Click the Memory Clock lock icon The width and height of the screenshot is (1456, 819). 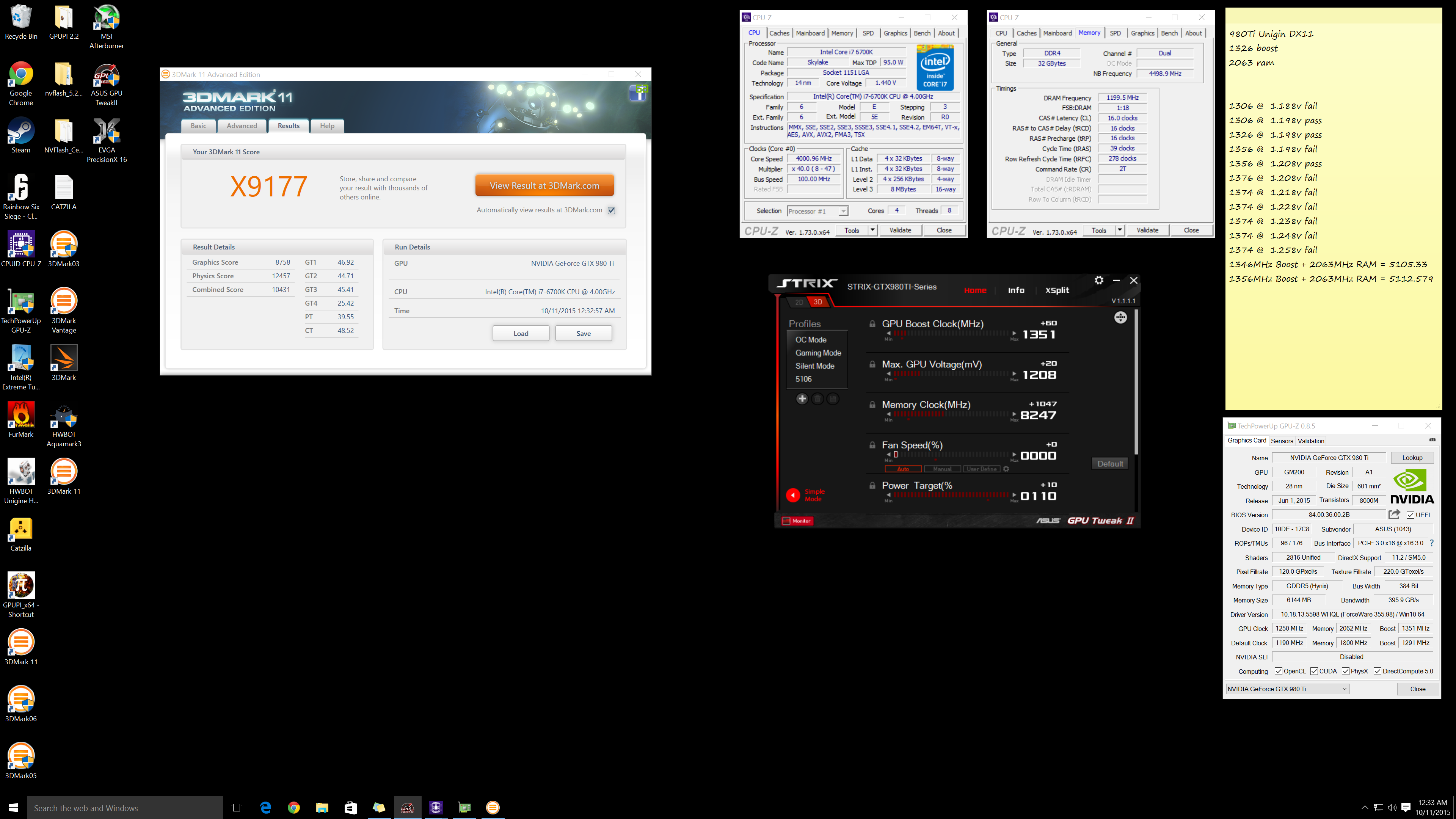click(x=872, y=405)
